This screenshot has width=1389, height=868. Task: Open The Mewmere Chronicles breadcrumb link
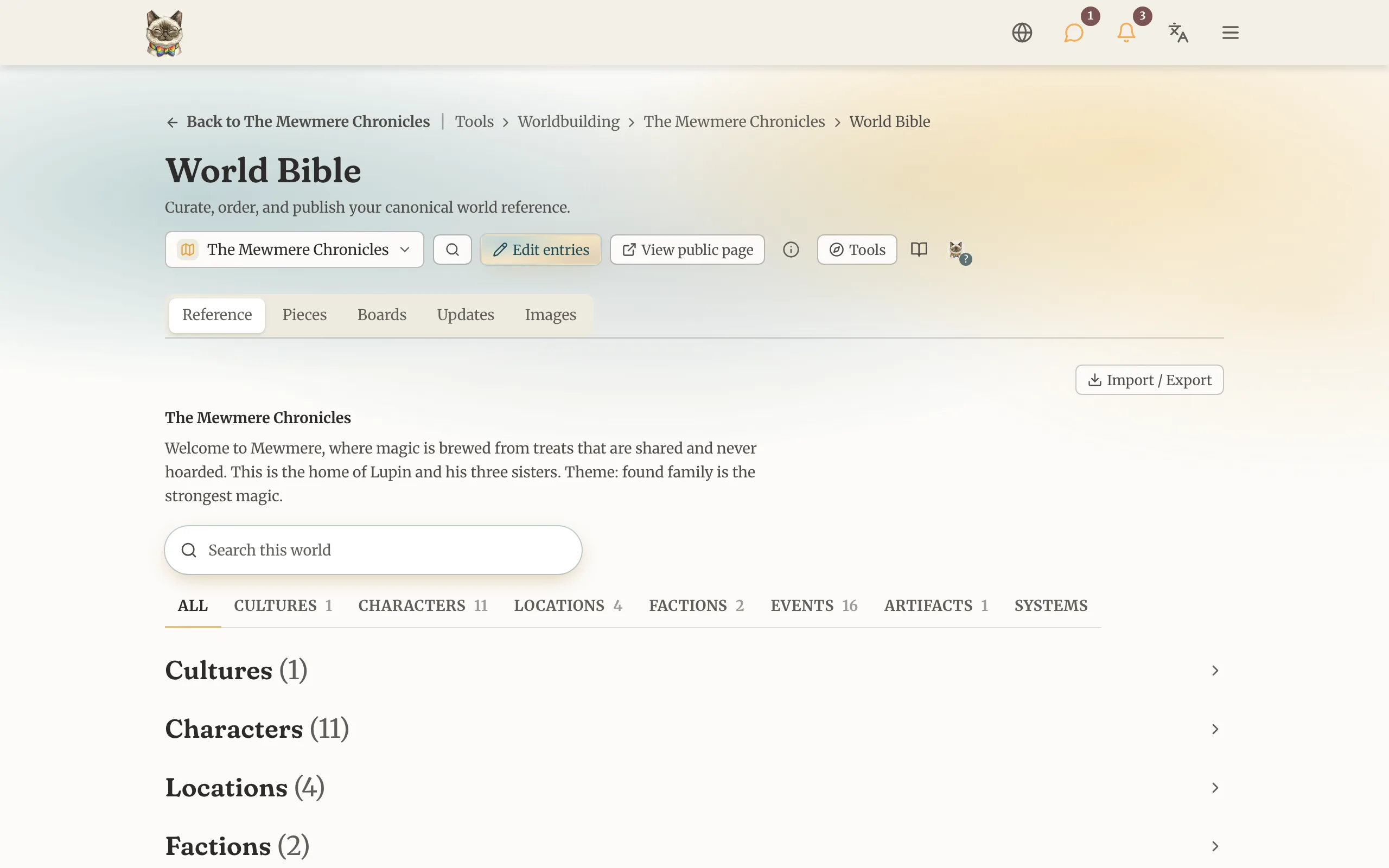point(734,122)
